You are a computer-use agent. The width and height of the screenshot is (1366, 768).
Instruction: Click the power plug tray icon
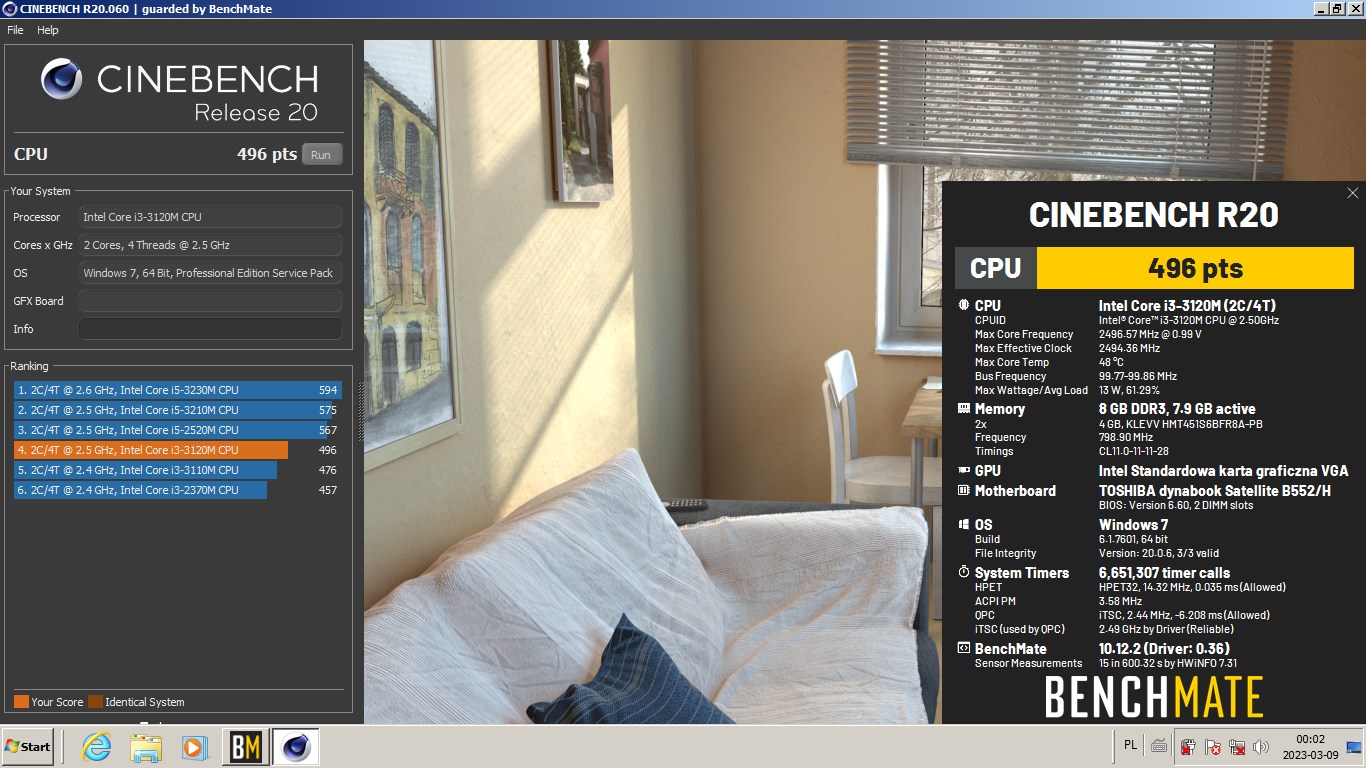pos(1188,747)
